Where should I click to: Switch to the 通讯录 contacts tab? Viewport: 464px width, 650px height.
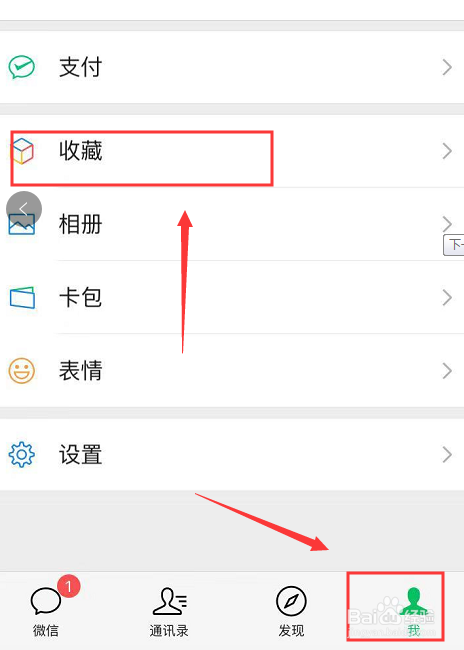[169, 612]
